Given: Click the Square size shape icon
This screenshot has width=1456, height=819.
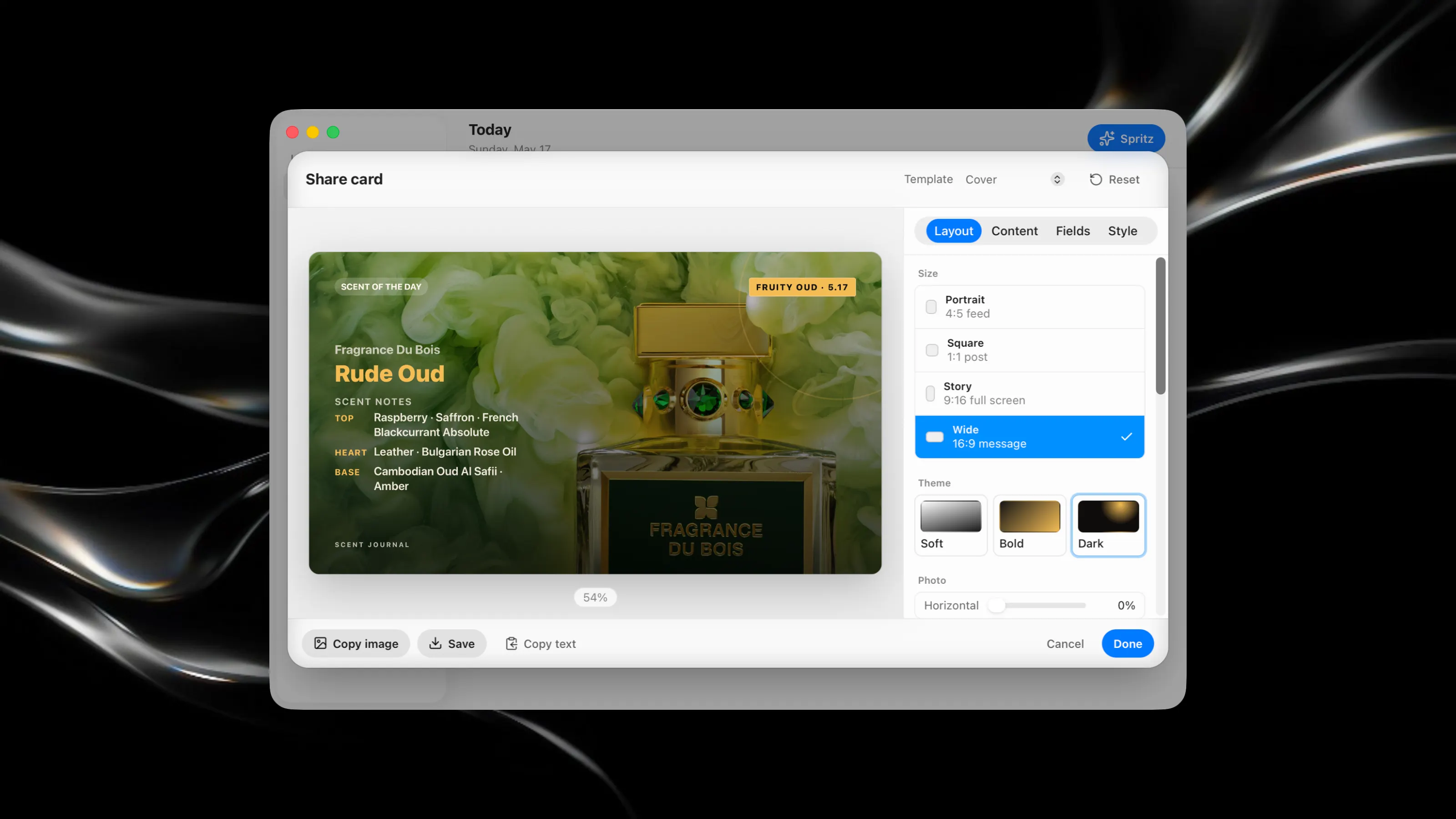Looking at the screenshot, I should tap(931, 350).
